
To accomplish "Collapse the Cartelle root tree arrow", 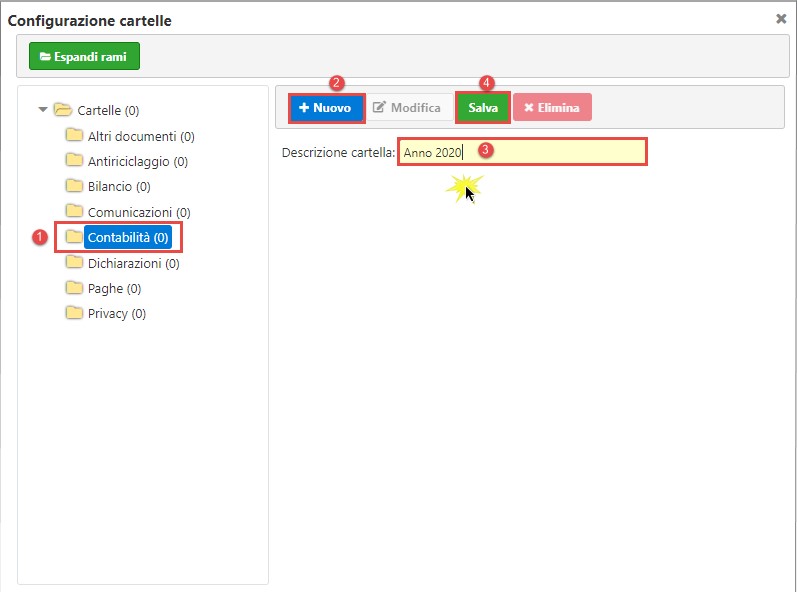I will [43, 110].
